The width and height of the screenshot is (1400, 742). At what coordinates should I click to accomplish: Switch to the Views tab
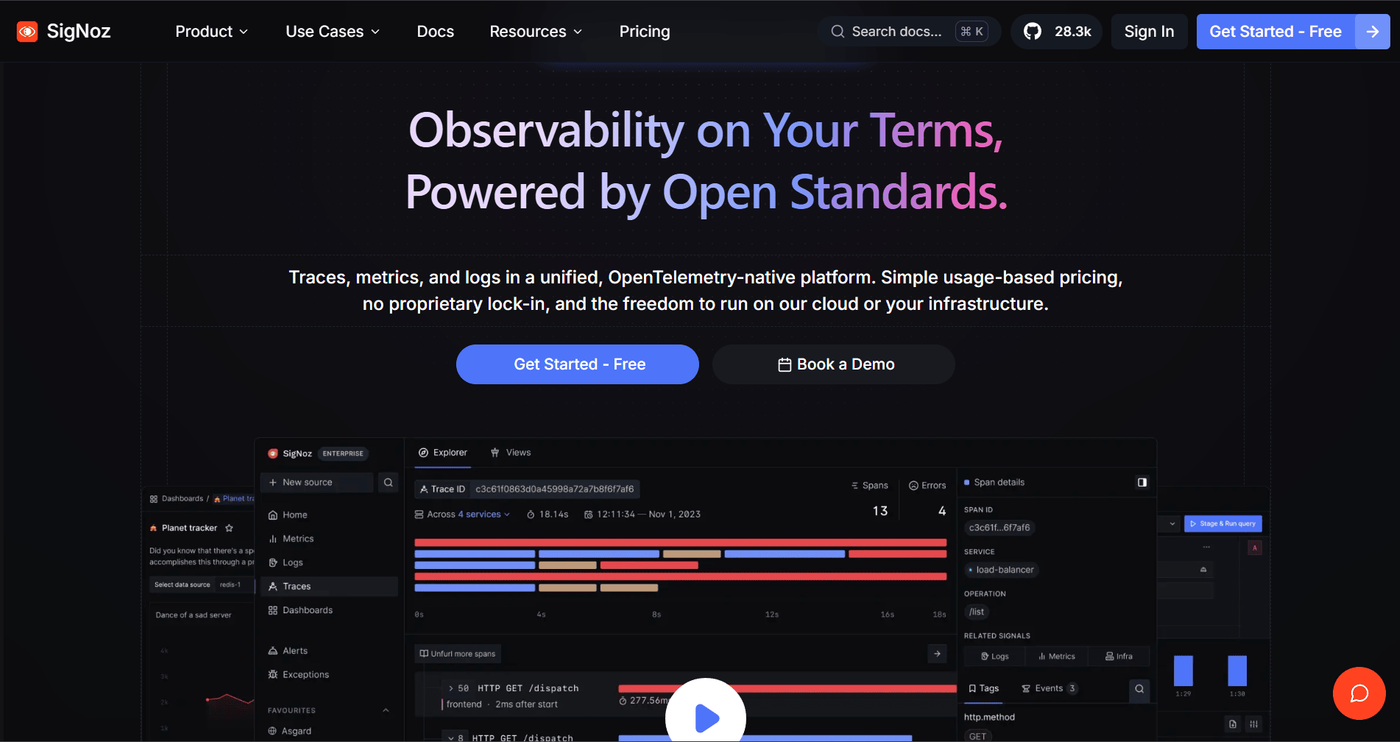(x=511, y=453)
